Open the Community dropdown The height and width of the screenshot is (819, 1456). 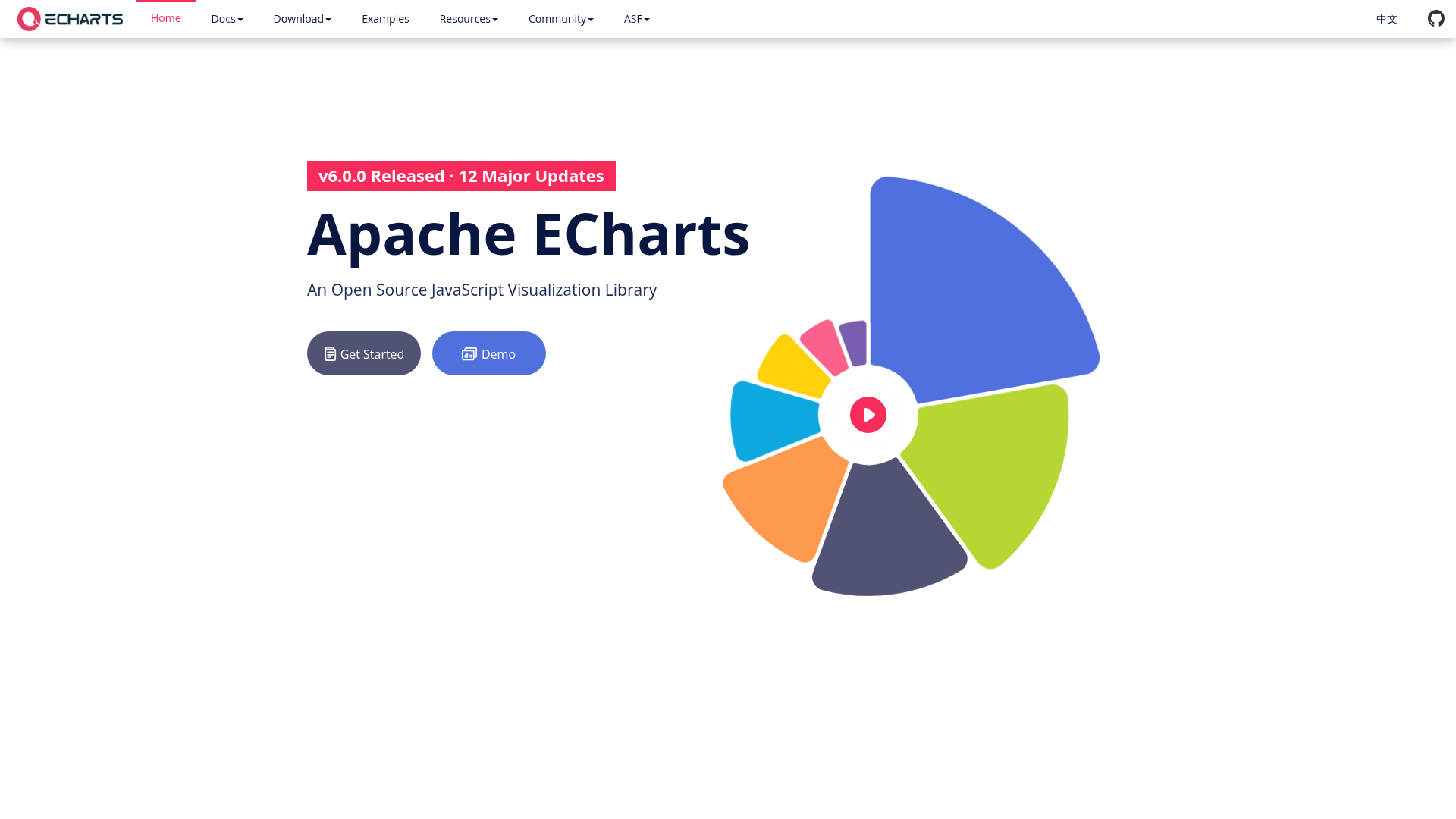pyautogui.click(x=560, y=18)
